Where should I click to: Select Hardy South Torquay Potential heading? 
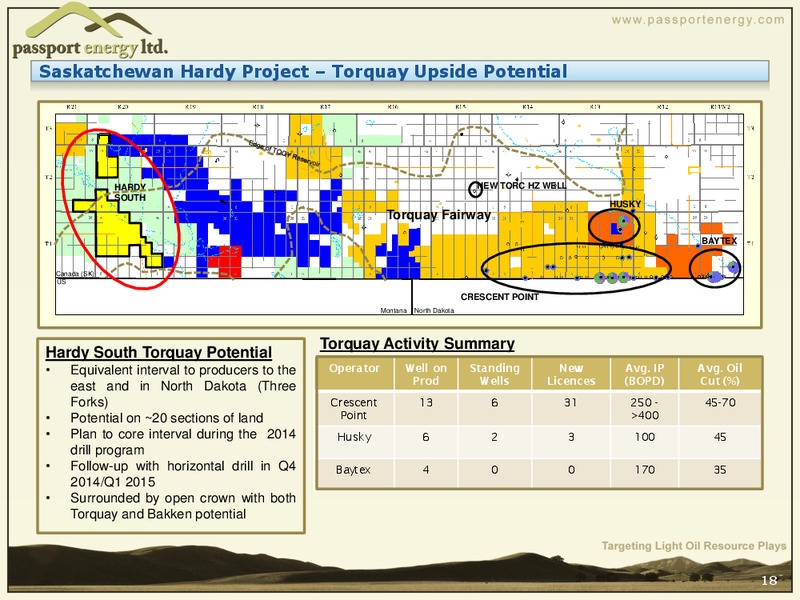(159, 353)
